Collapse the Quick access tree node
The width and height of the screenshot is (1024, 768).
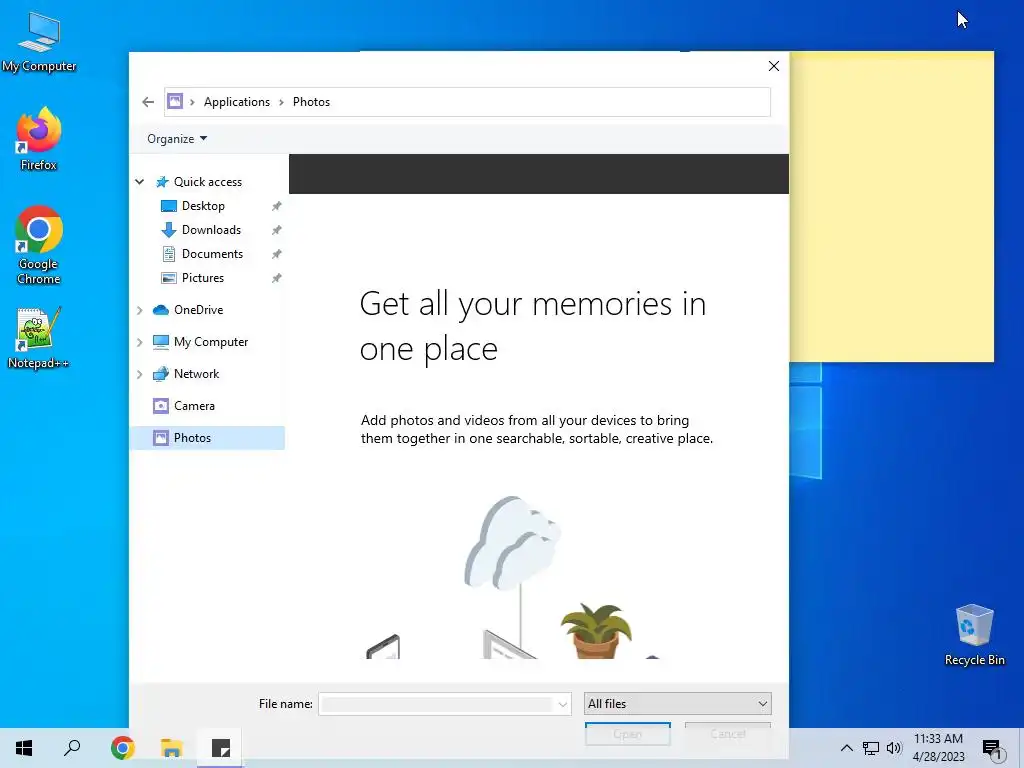tap(140, 182)
